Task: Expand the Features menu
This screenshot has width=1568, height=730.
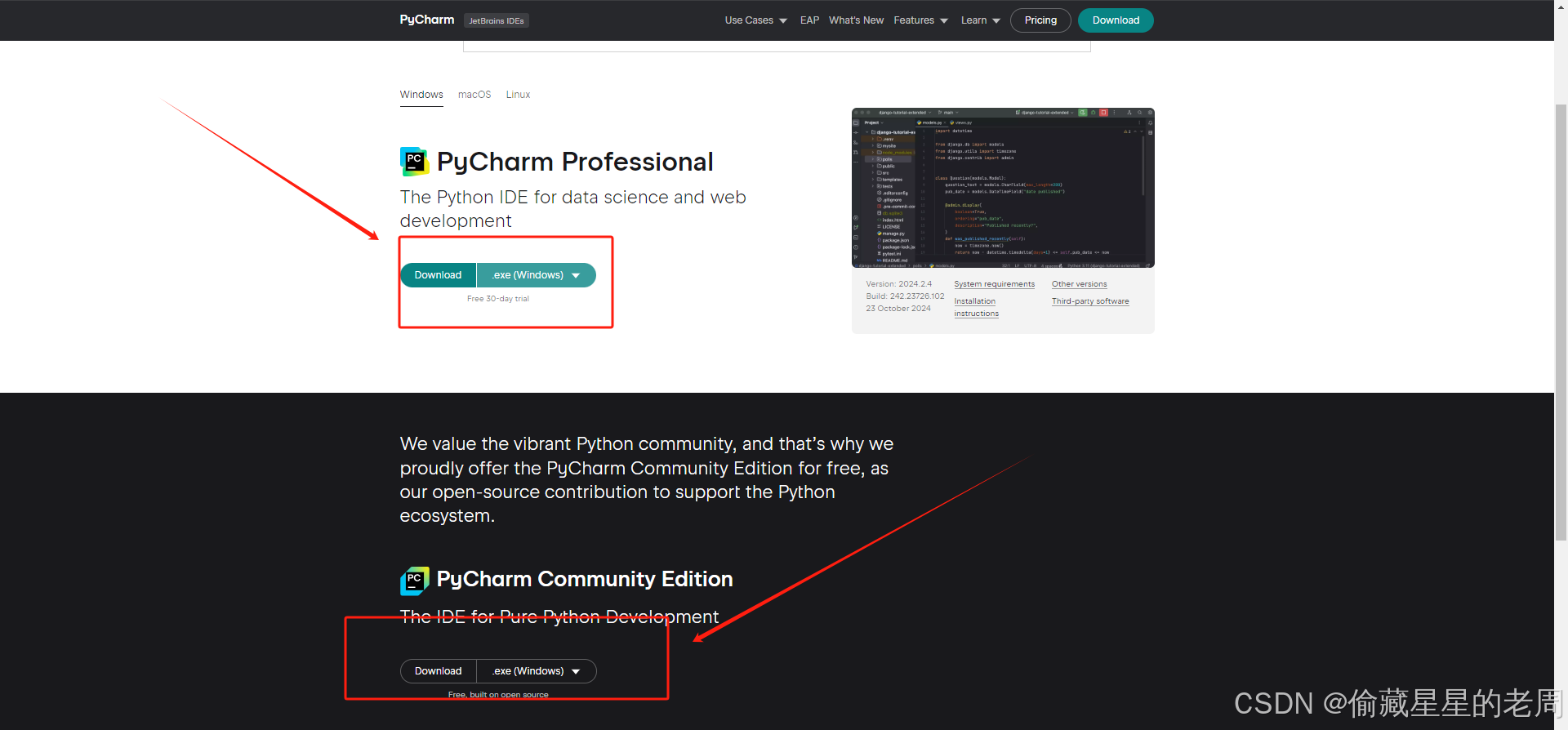Action: pyautogui.click(x=920, y=20)
